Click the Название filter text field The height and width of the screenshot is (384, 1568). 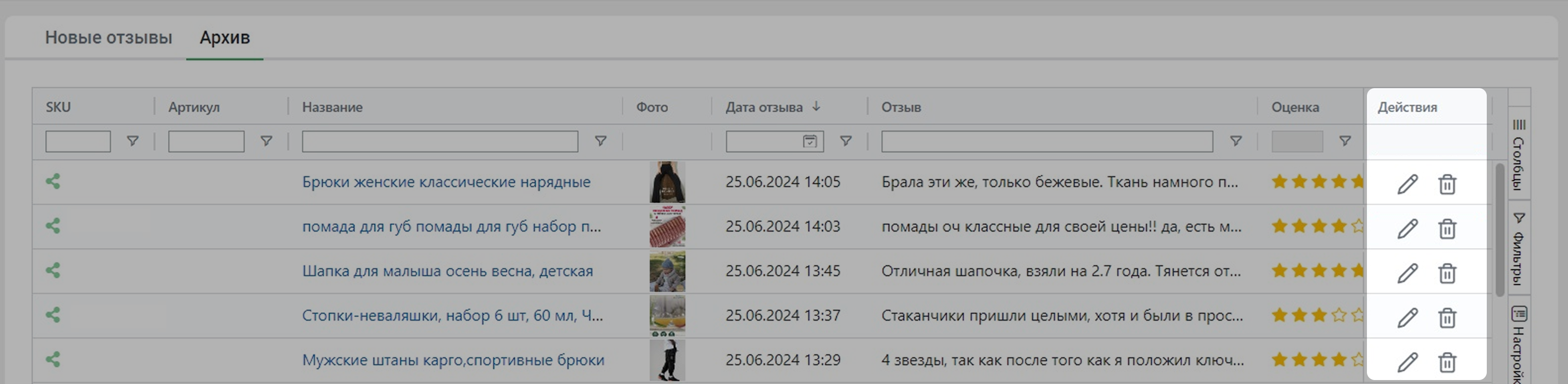pyautogui.click(x=439, y=141)
